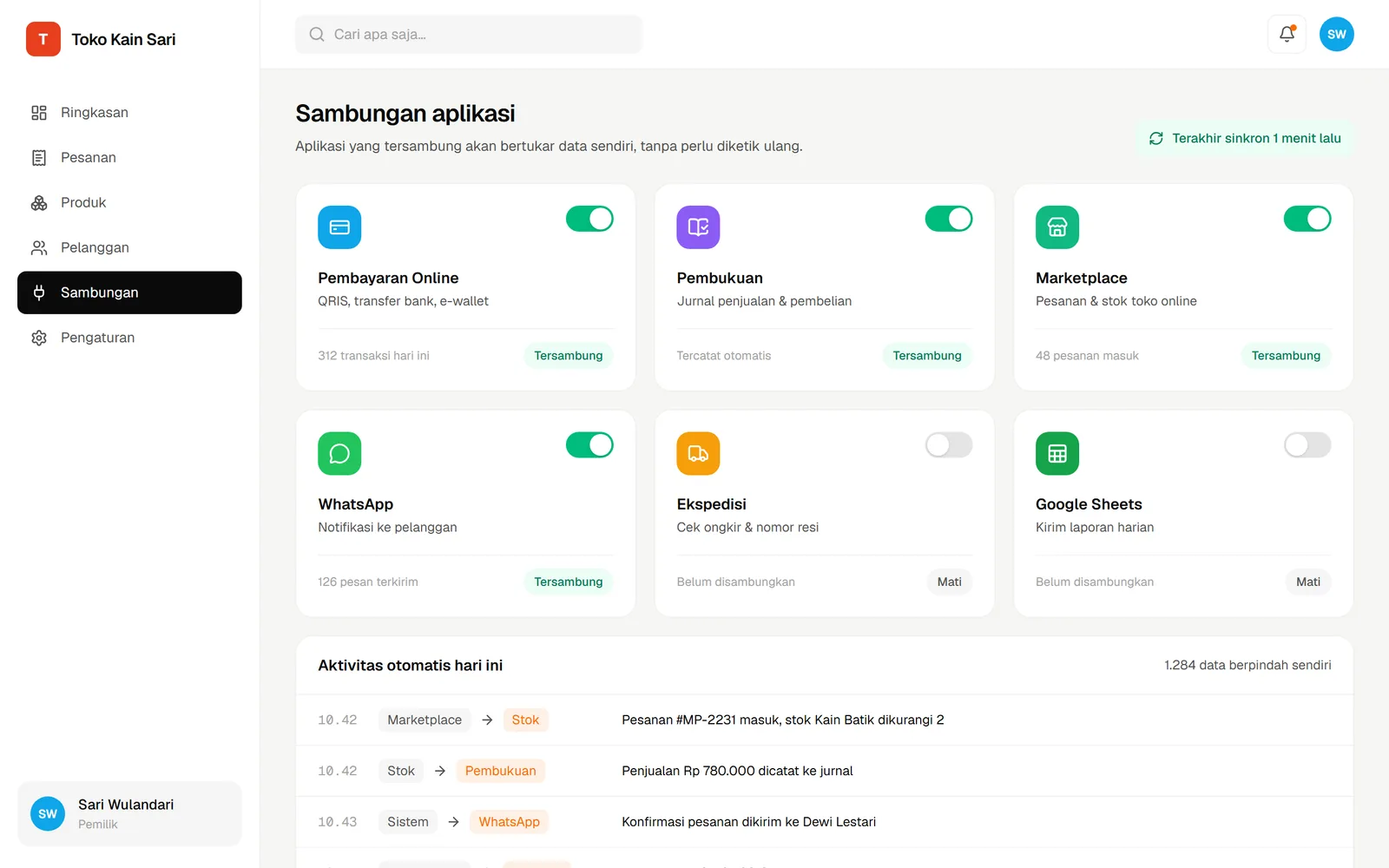Click Mati badge on Ekspedisi card
Image resolution: width=1389 pixels, height=868 pixels.
pyautogui.click(x=949, y=582)
